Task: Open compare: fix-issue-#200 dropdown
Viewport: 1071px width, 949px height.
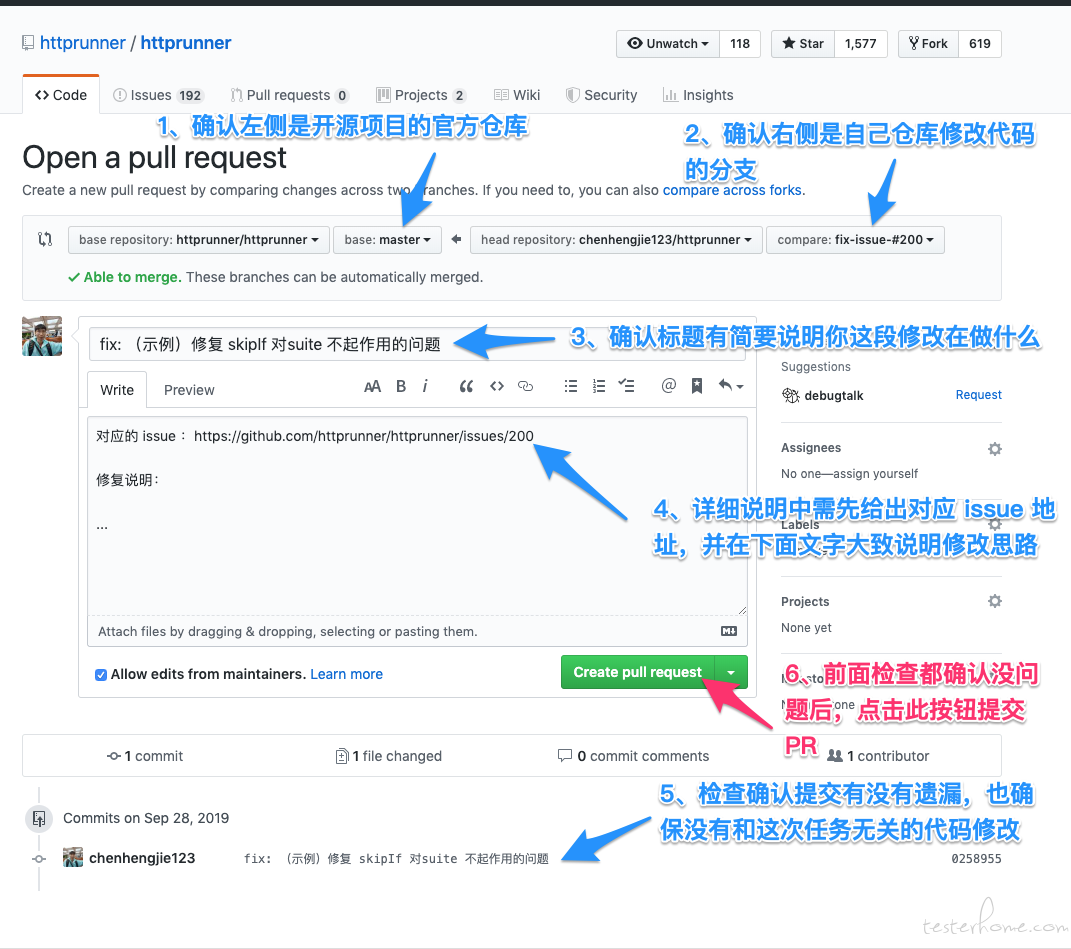Action: [855, 240]
